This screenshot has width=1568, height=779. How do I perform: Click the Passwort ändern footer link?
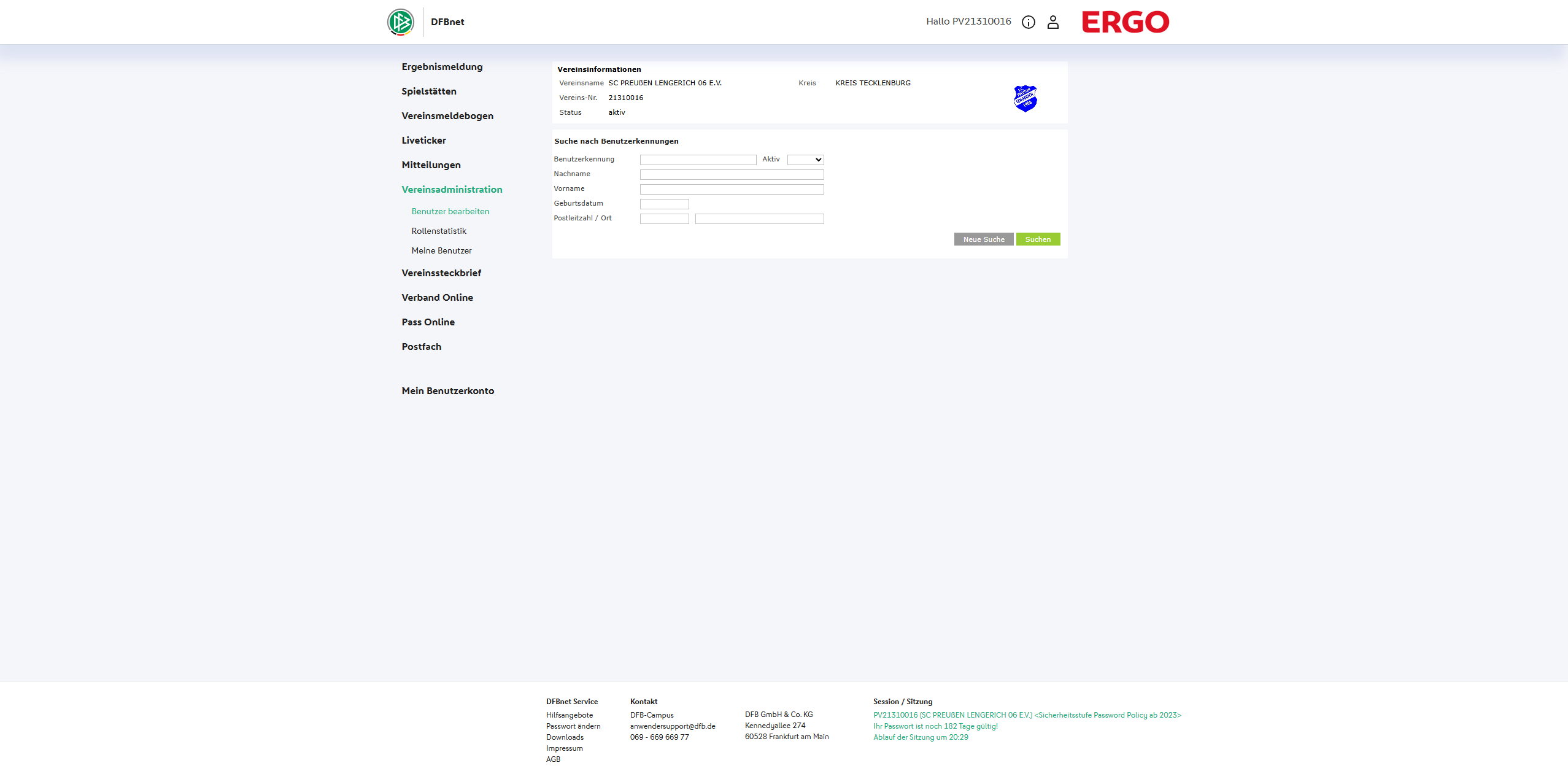(573, 726)
